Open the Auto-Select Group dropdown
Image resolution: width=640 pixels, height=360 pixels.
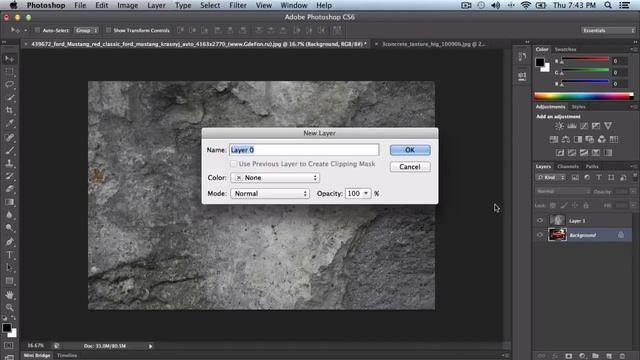click(x=87, y=30)
